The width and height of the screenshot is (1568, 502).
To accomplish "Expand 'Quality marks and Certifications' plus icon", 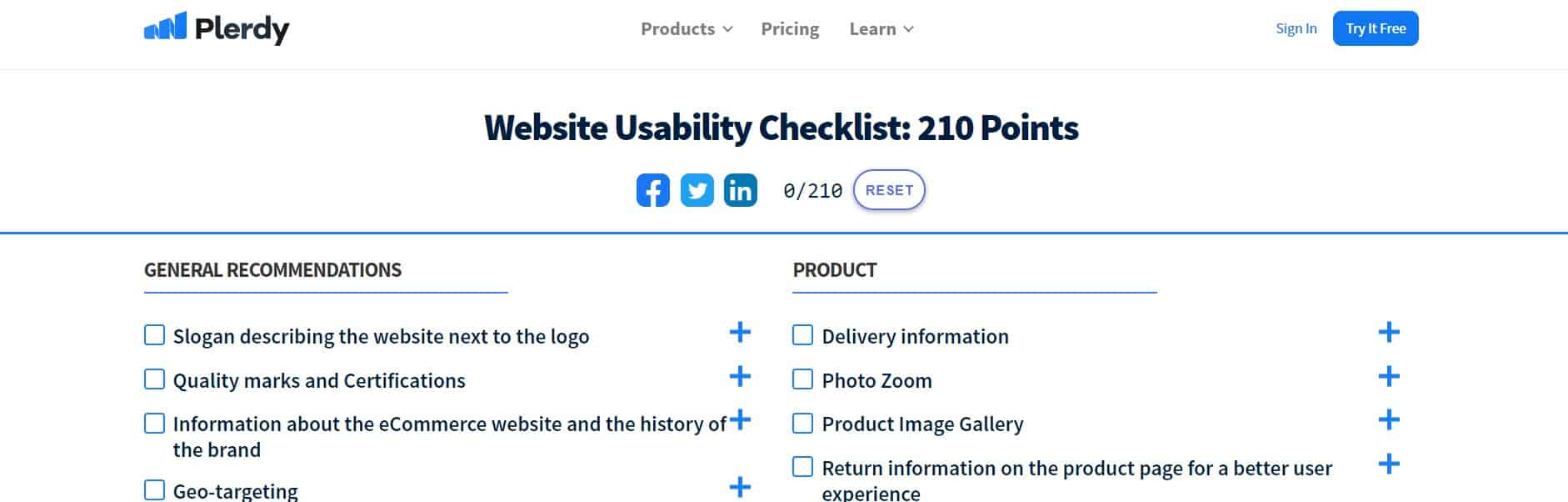I will point(740,376).
